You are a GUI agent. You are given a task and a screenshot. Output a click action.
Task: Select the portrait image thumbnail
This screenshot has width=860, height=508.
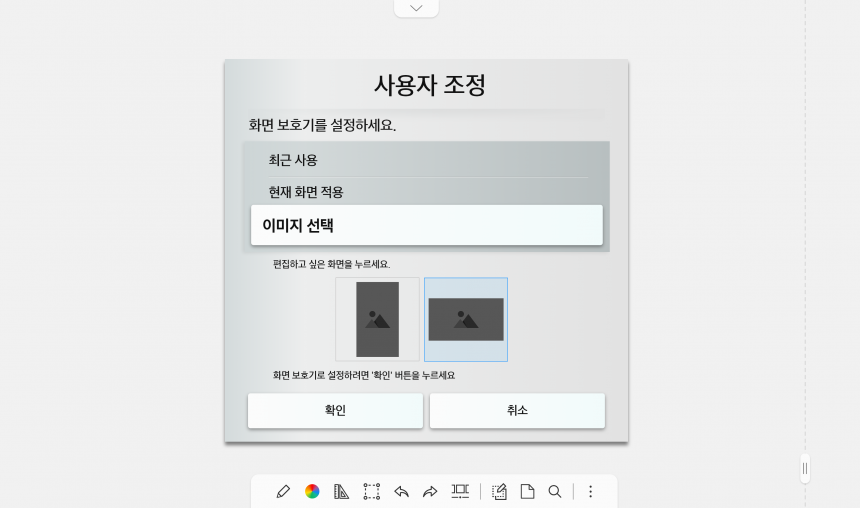(377, 319)
